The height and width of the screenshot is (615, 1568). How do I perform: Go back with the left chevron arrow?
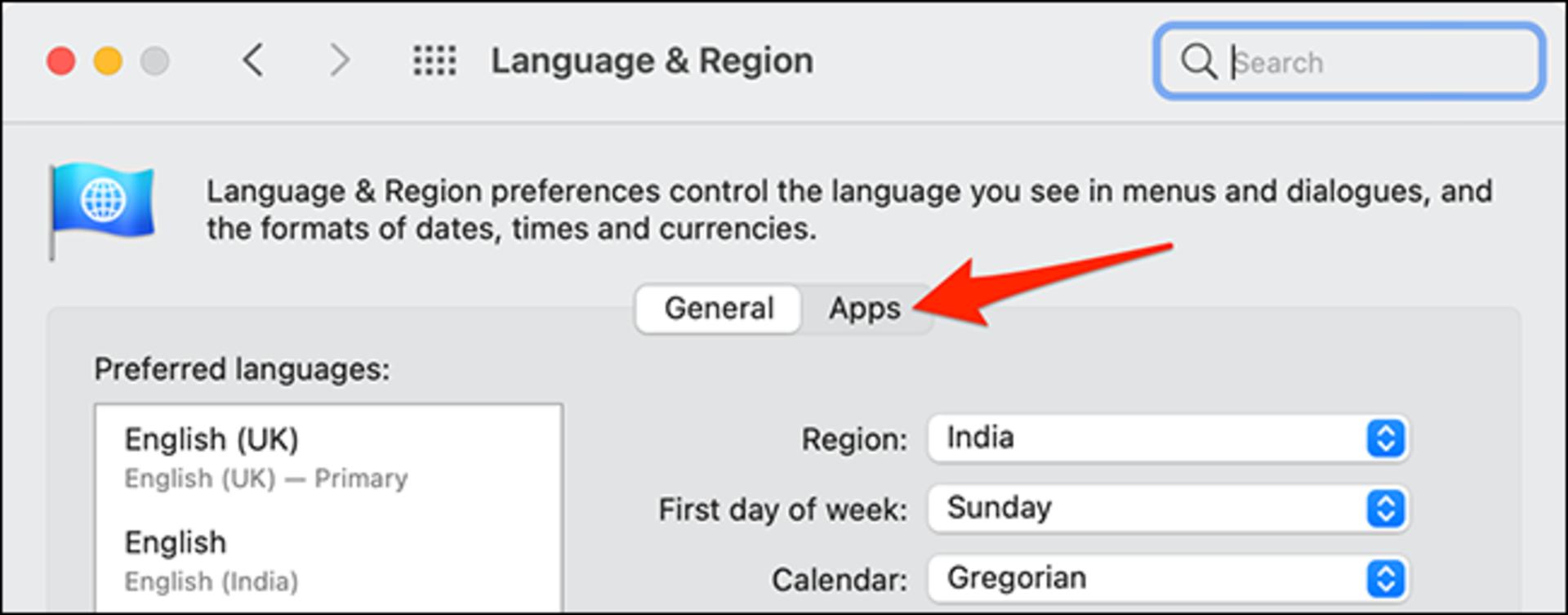pos(253,60)
